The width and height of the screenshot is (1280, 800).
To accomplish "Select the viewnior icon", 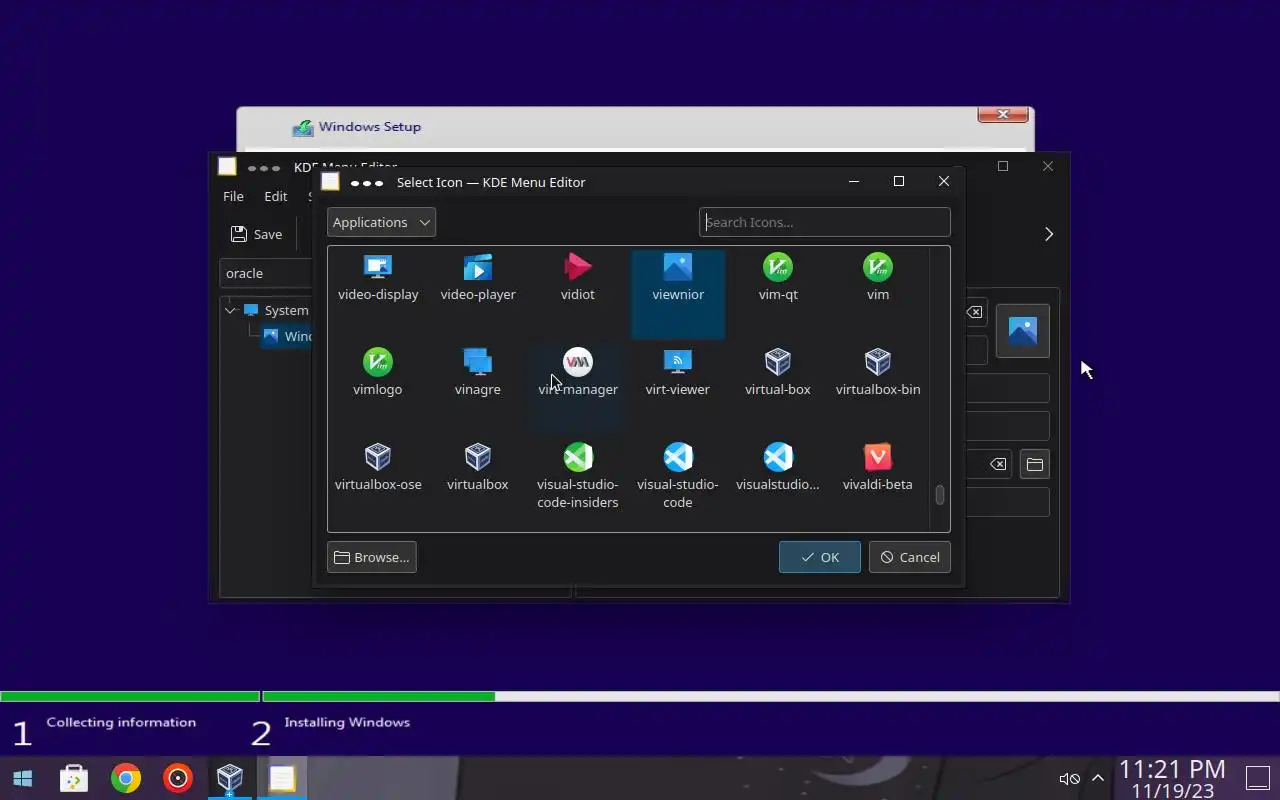I will click(678, 294).
